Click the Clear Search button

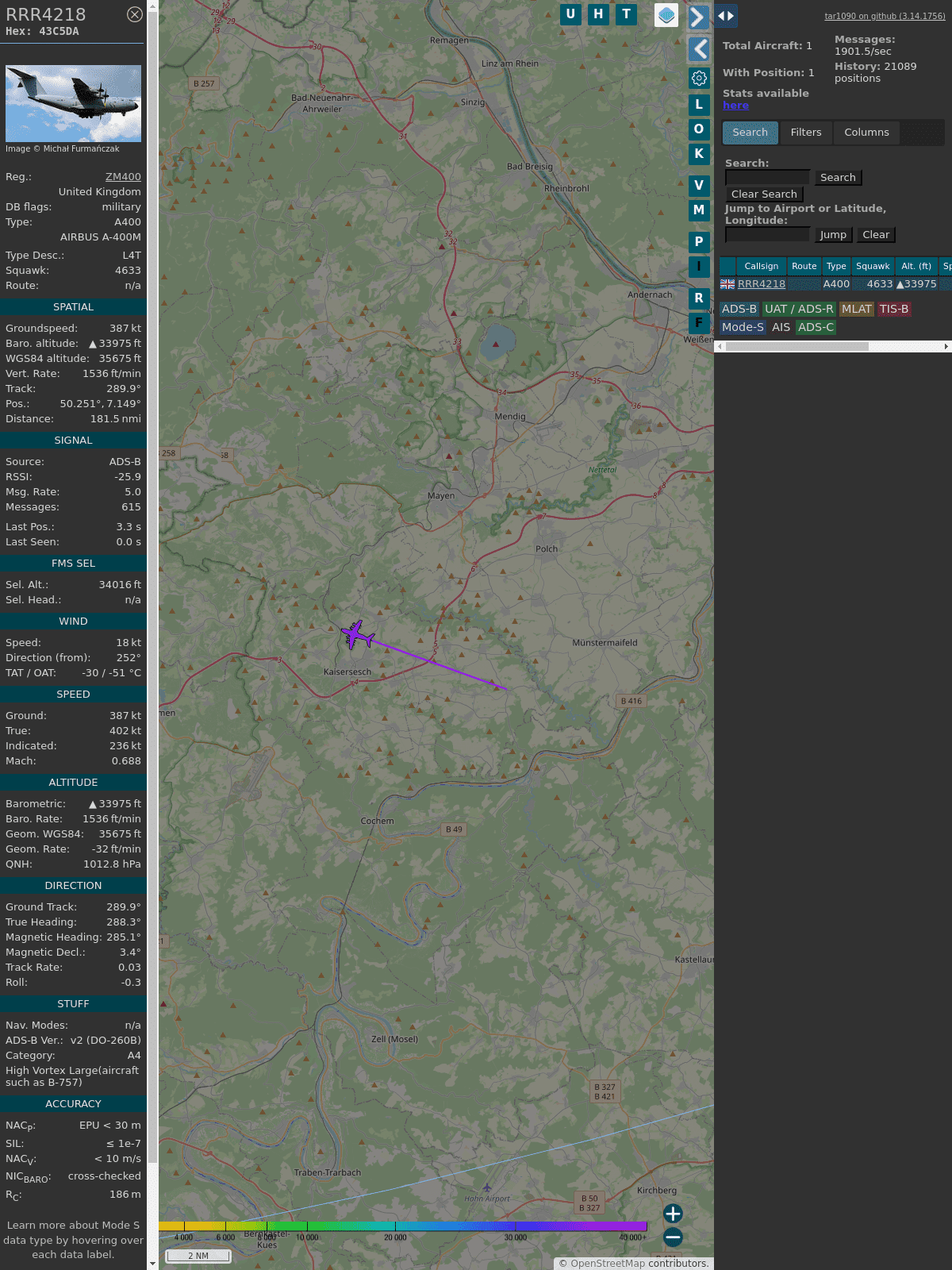click(764, 194)
